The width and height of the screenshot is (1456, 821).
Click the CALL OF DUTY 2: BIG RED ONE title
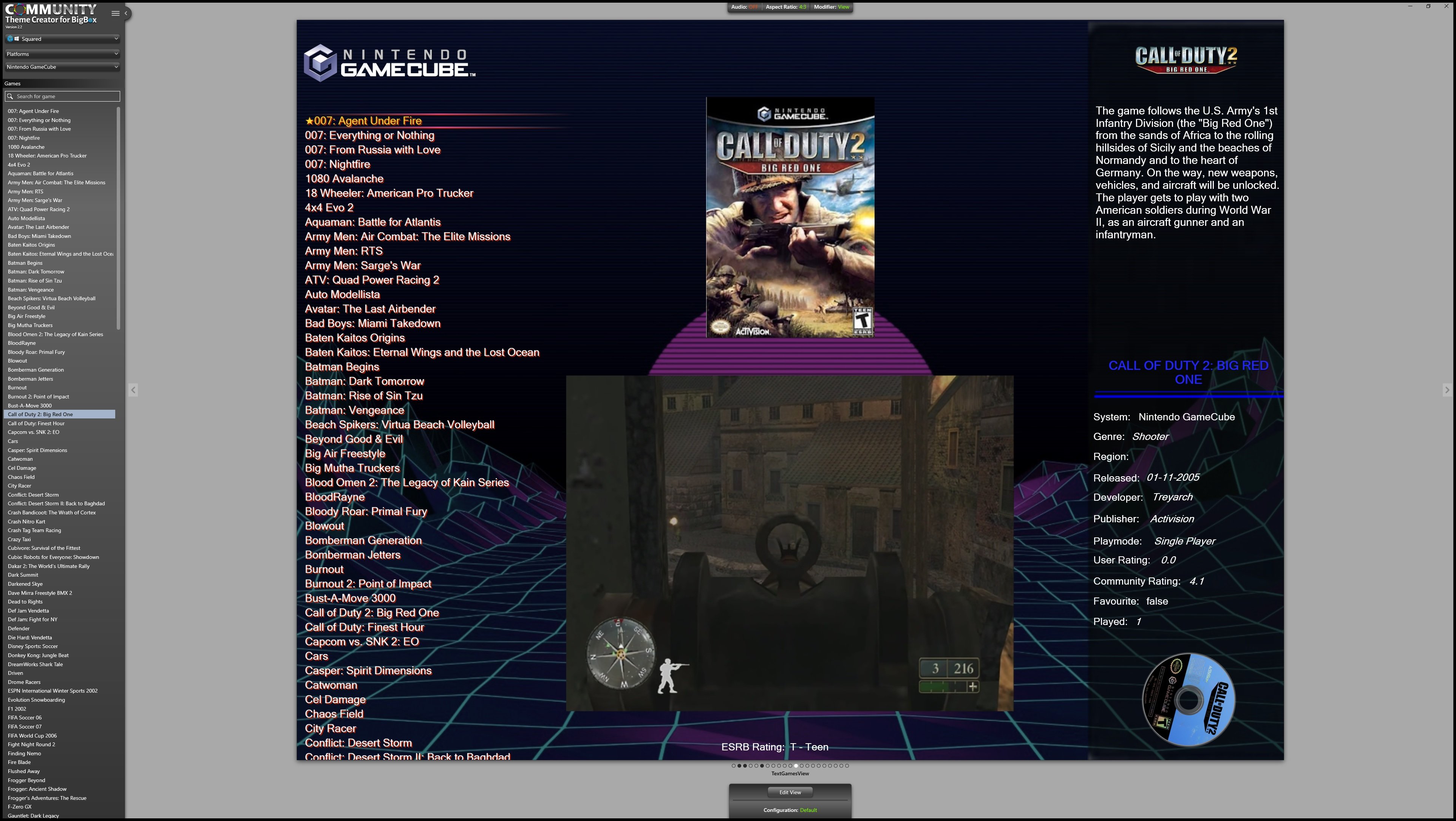pos(1188,373)
